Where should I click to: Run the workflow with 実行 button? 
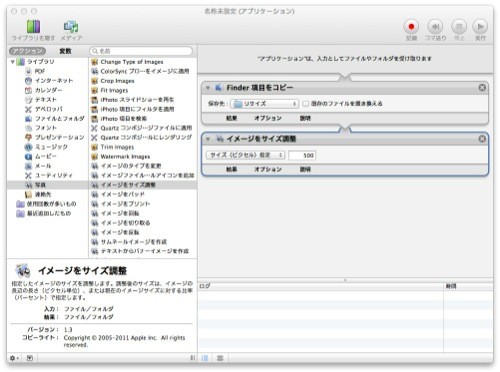[480, 27]
